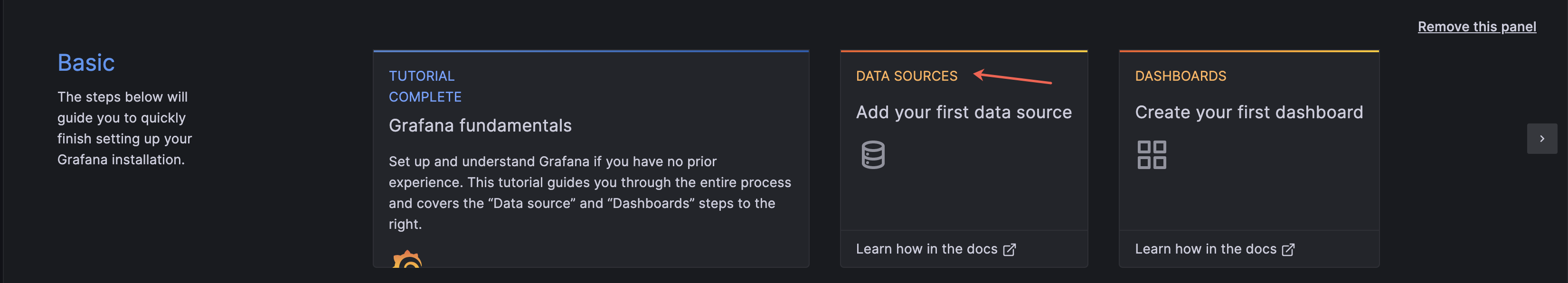
Task: Click the database icon in Data Sources card
Action: 873,155
